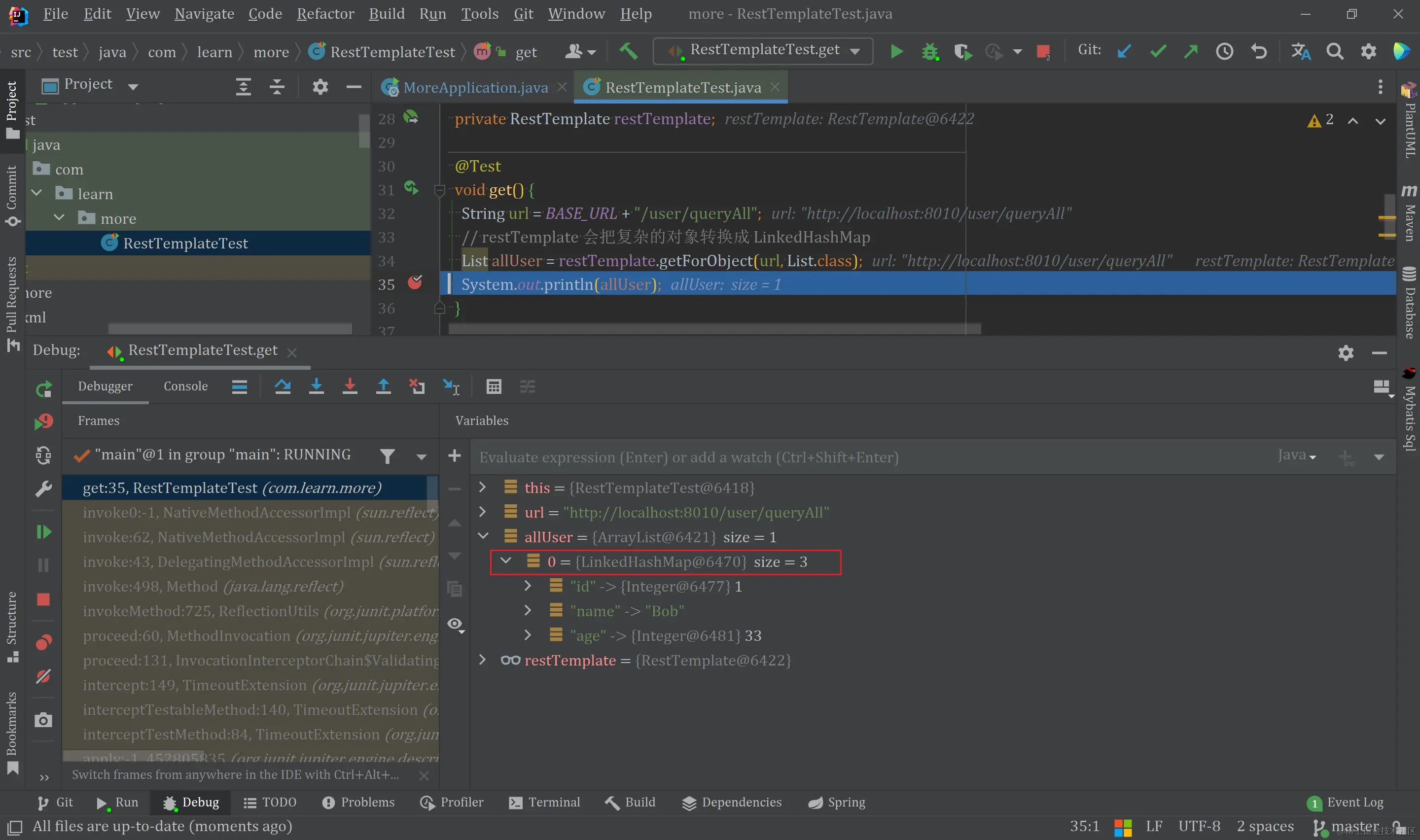Viewport: 1420px width, 840px height.
Task: Get thread dump camera icon
Action: 43,720
